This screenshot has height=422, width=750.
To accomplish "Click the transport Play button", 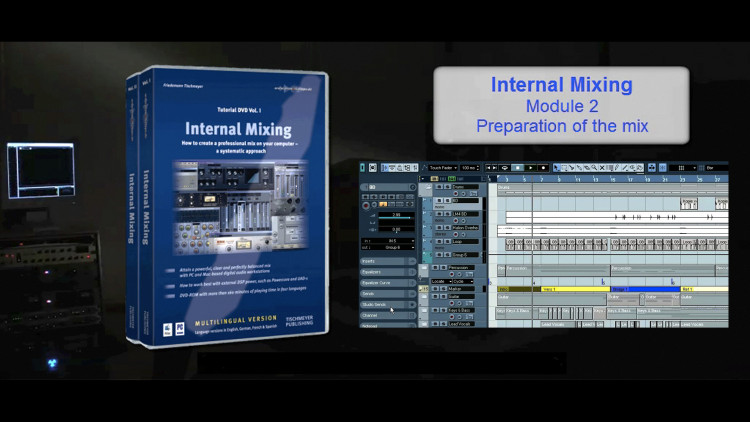I will tap(530, 168).
